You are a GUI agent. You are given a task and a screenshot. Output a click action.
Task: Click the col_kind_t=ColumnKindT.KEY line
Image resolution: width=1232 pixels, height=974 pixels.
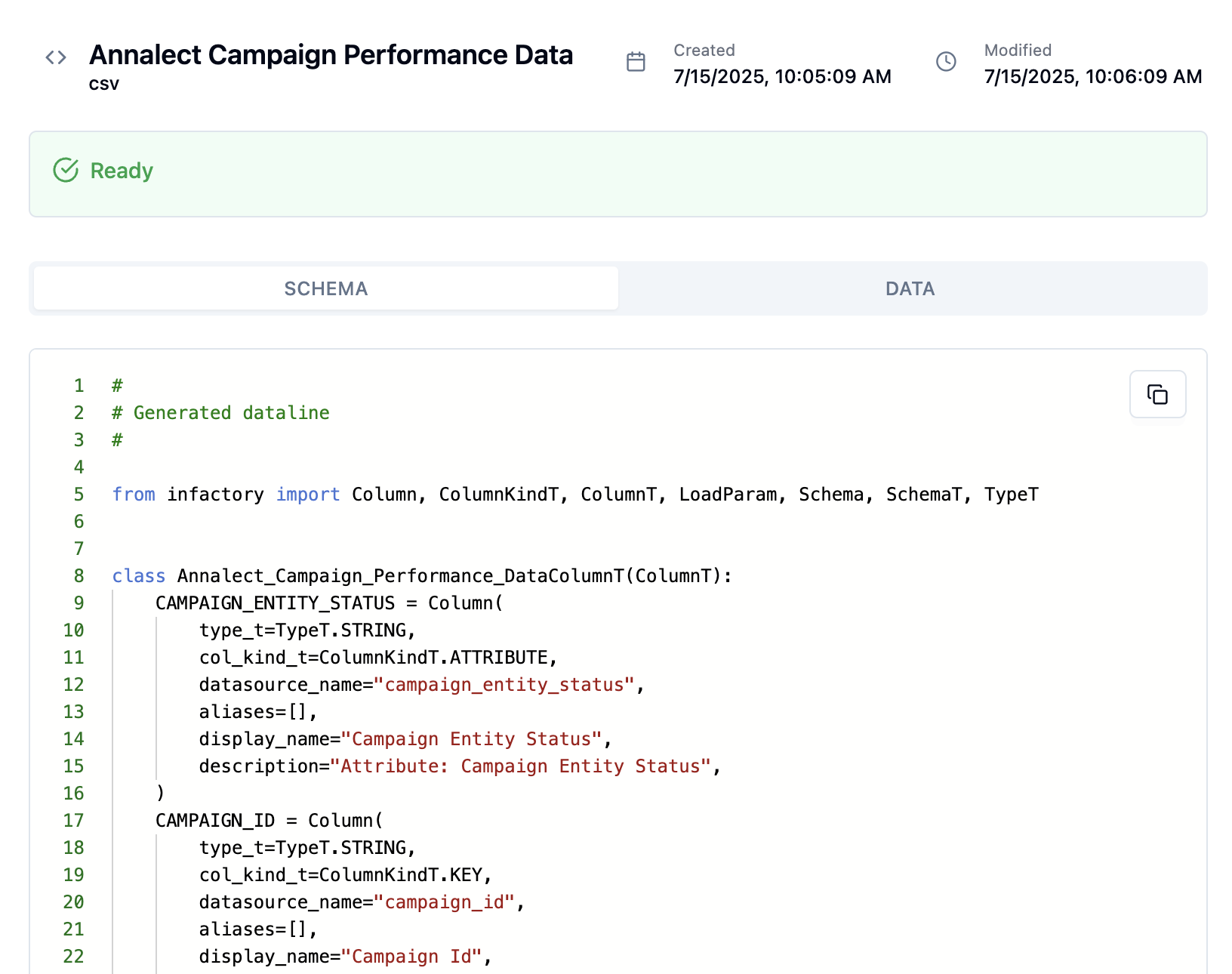(346, 875)
